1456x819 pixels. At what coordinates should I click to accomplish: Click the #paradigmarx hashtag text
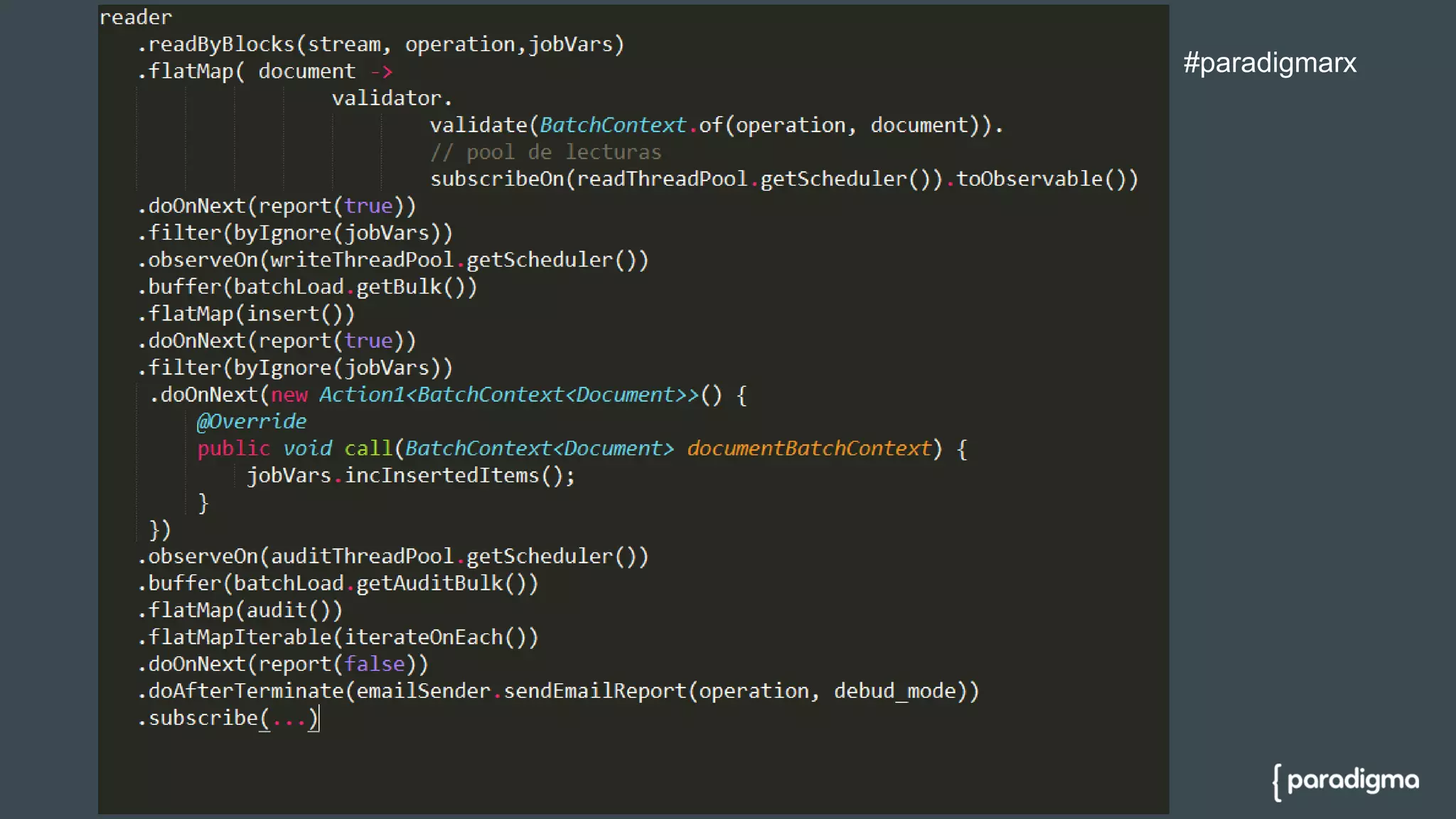1270,63
